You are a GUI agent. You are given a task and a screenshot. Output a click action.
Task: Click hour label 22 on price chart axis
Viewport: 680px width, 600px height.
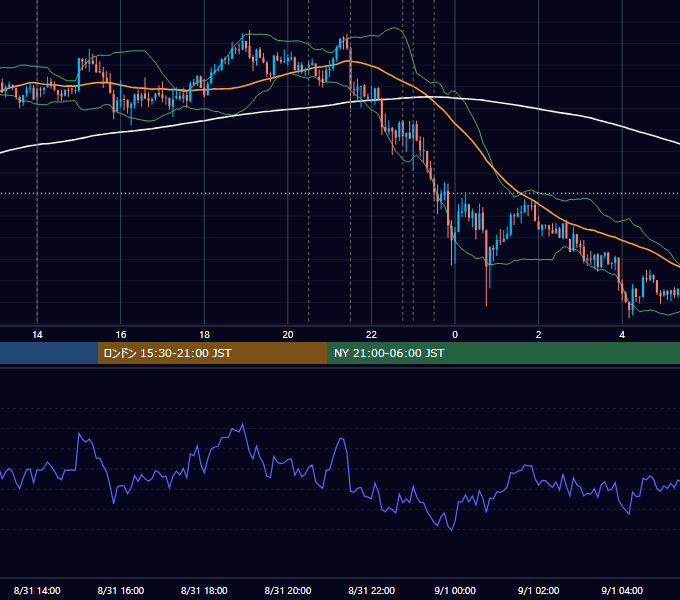point(371,335)
